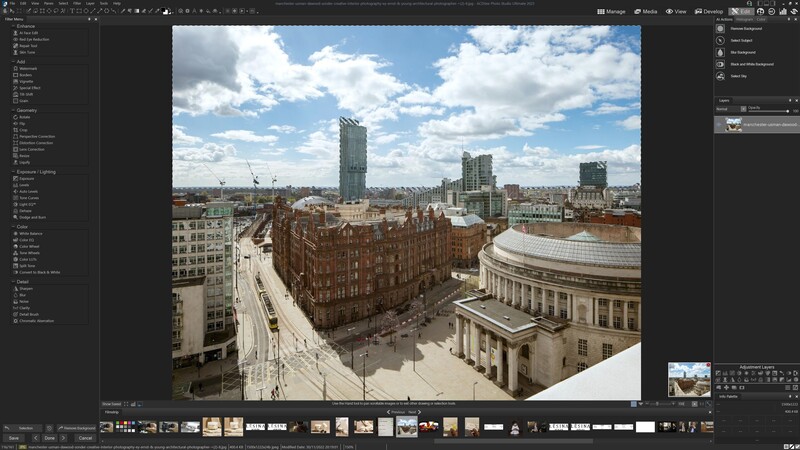Open Dodge and Burn tool
Screen dimensions: 800x450
(32, 217)
